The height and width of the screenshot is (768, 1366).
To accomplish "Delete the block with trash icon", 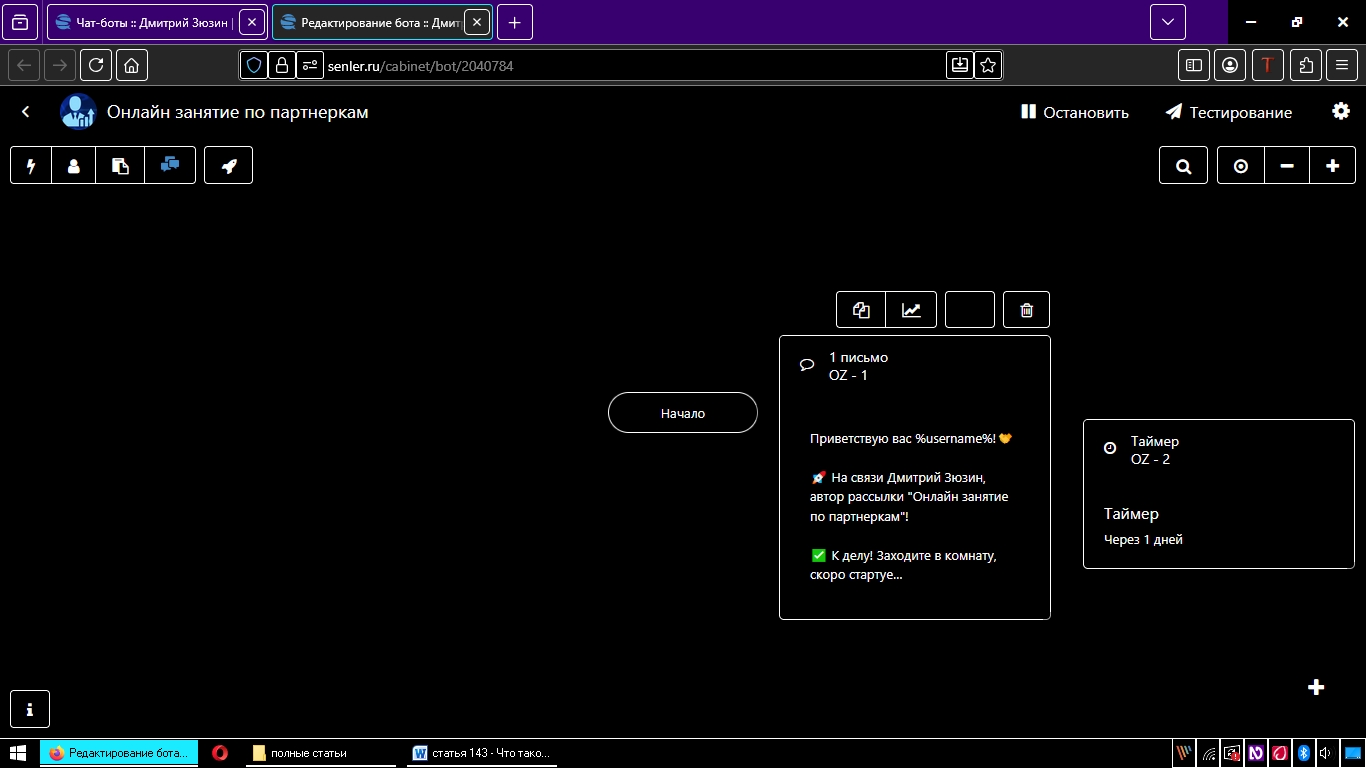I will coord(1026,310).
